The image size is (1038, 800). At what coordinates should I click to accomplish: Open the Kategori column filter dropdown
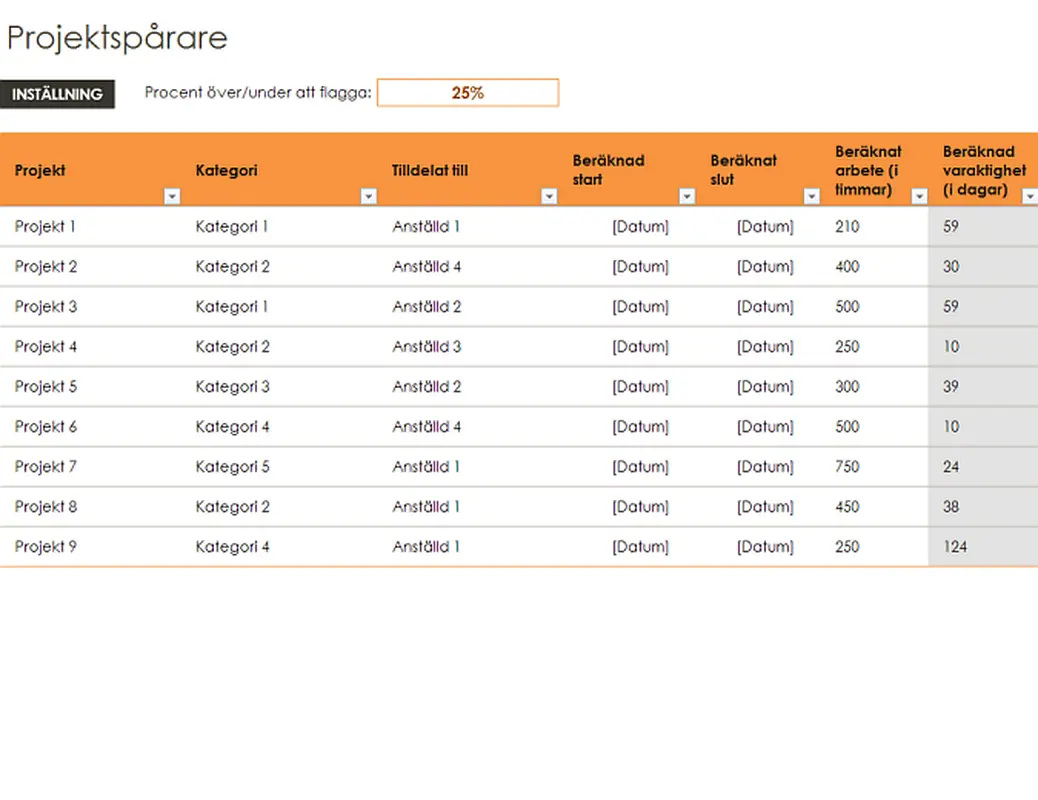click(368, 197)
